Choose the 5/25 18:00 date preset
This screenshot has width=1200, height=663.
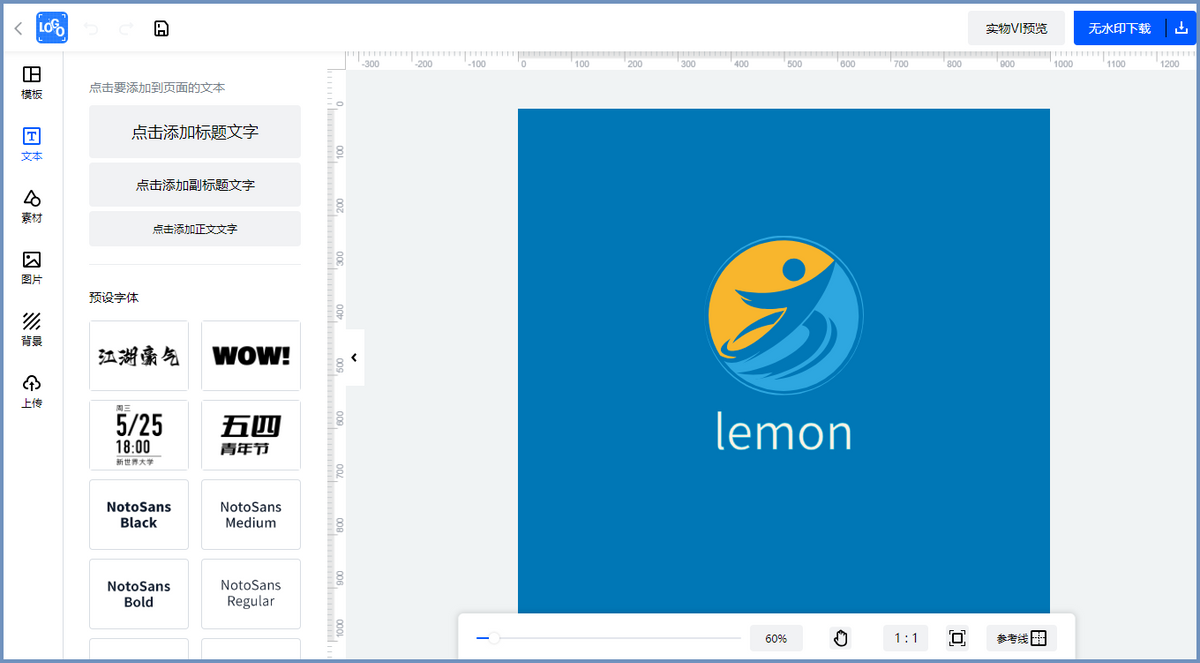139,435
